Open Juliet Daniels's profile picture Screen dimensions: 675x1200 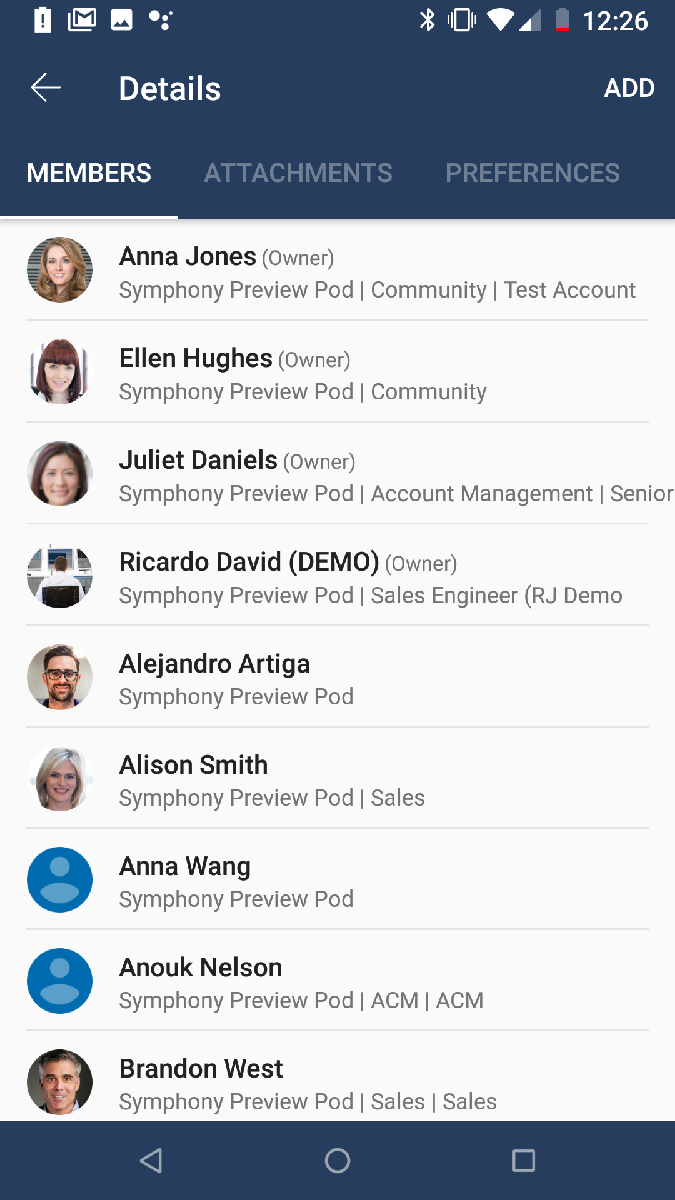pos(60,474)
